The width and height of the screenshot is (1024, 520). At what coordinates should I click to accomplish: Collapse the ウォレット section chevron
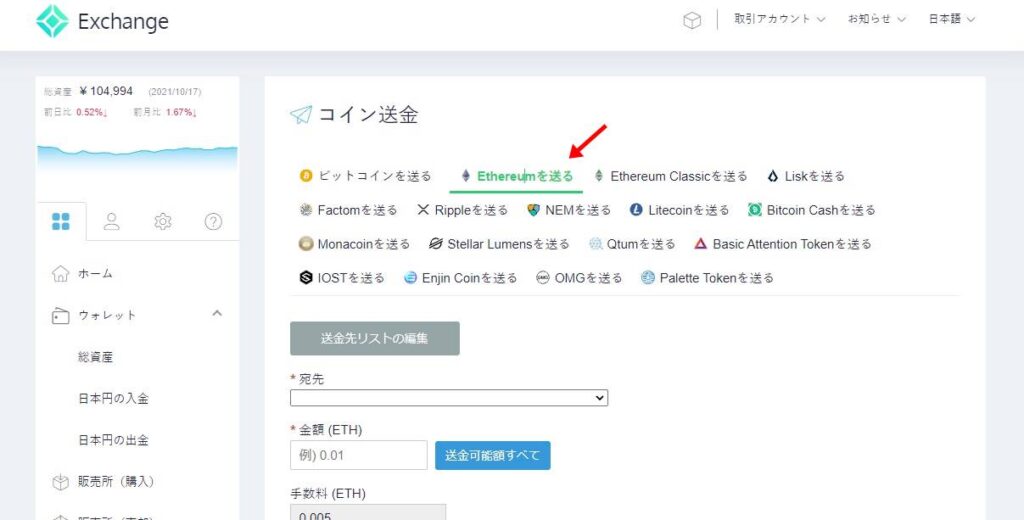click(217, 314)
